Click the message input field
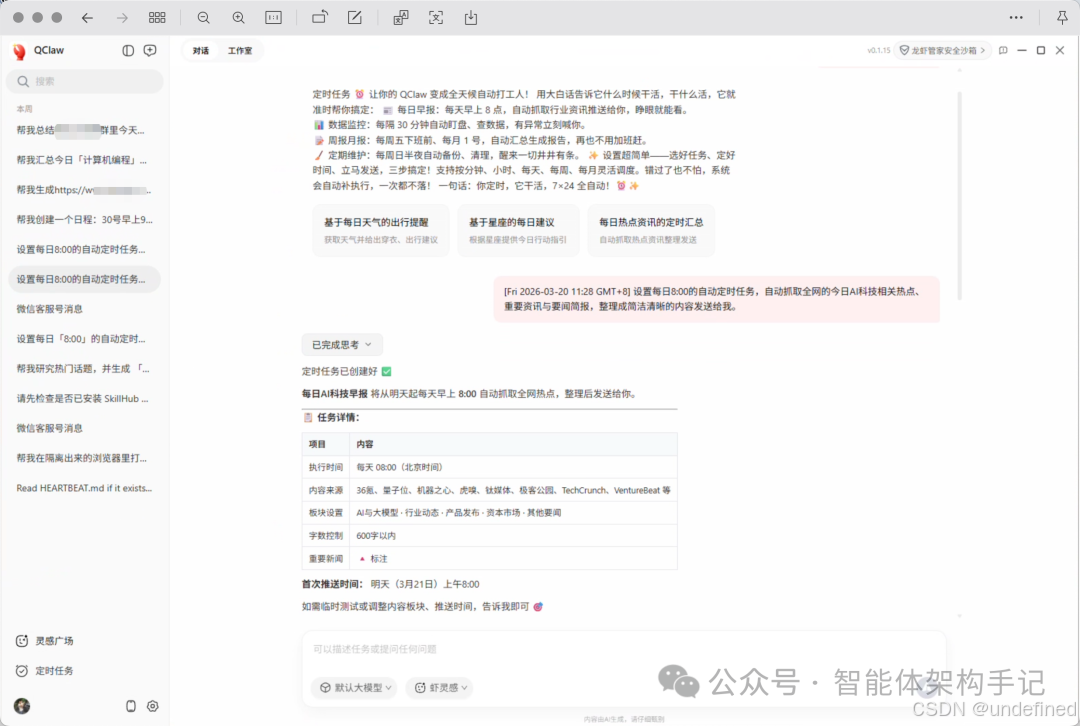This screenshot has height=726, width=1080. pyautogui.click(x=623, y=650)
